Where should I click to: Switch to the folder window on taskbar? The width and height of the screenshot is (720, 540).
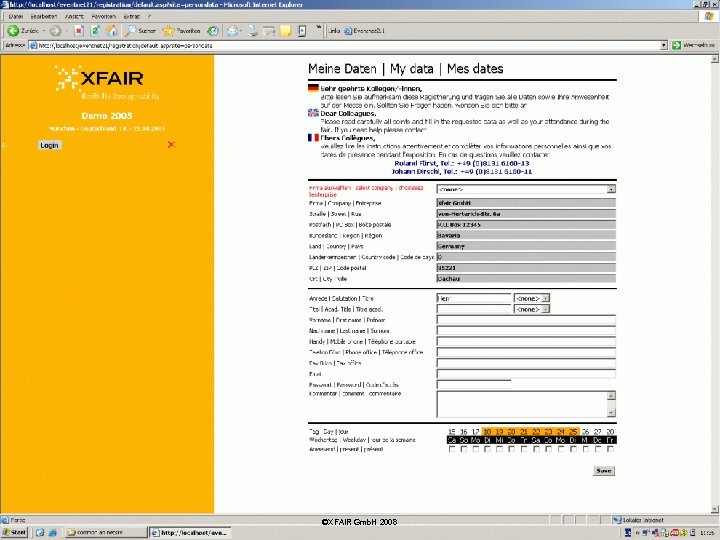pyautogui.click(x=105, y=533)
